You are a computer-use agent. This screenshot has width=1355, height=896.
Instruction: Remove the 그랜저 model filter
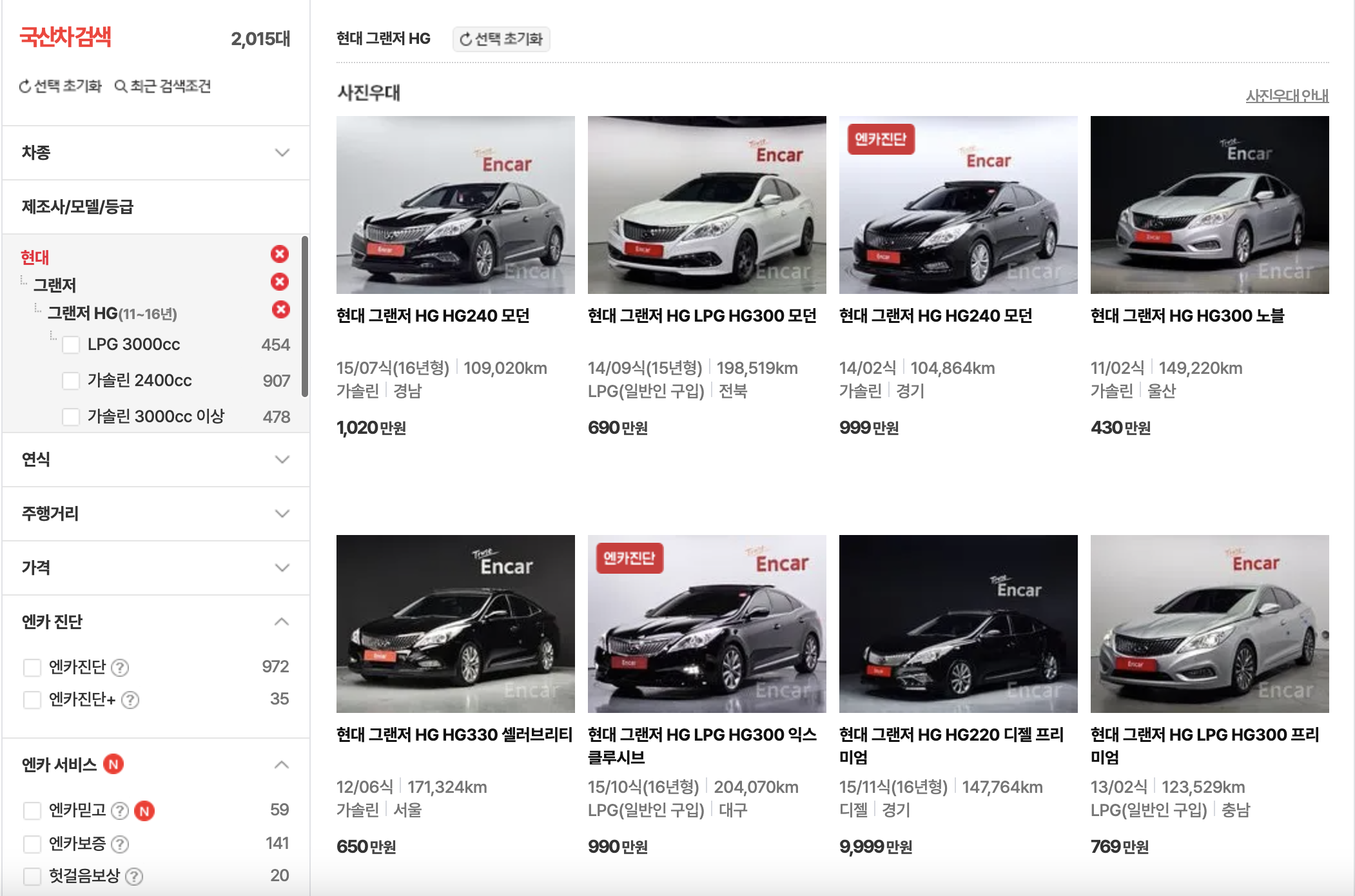(x=279, y=282)
